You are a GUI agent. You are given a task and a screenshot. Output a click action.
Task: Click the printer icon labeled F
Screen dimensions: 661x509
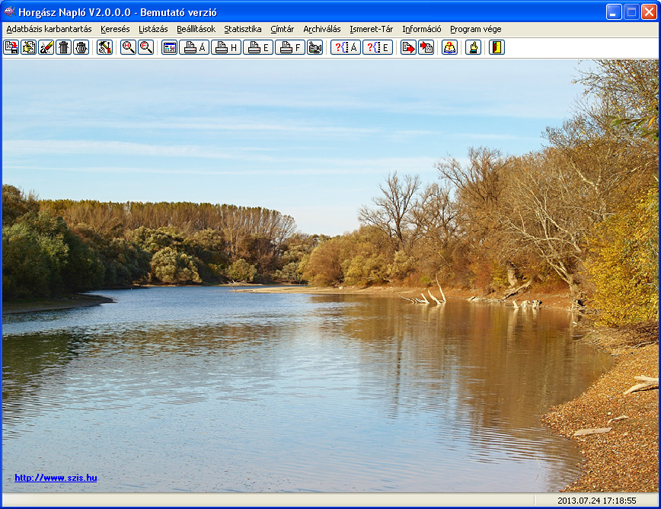pos(290,47)
